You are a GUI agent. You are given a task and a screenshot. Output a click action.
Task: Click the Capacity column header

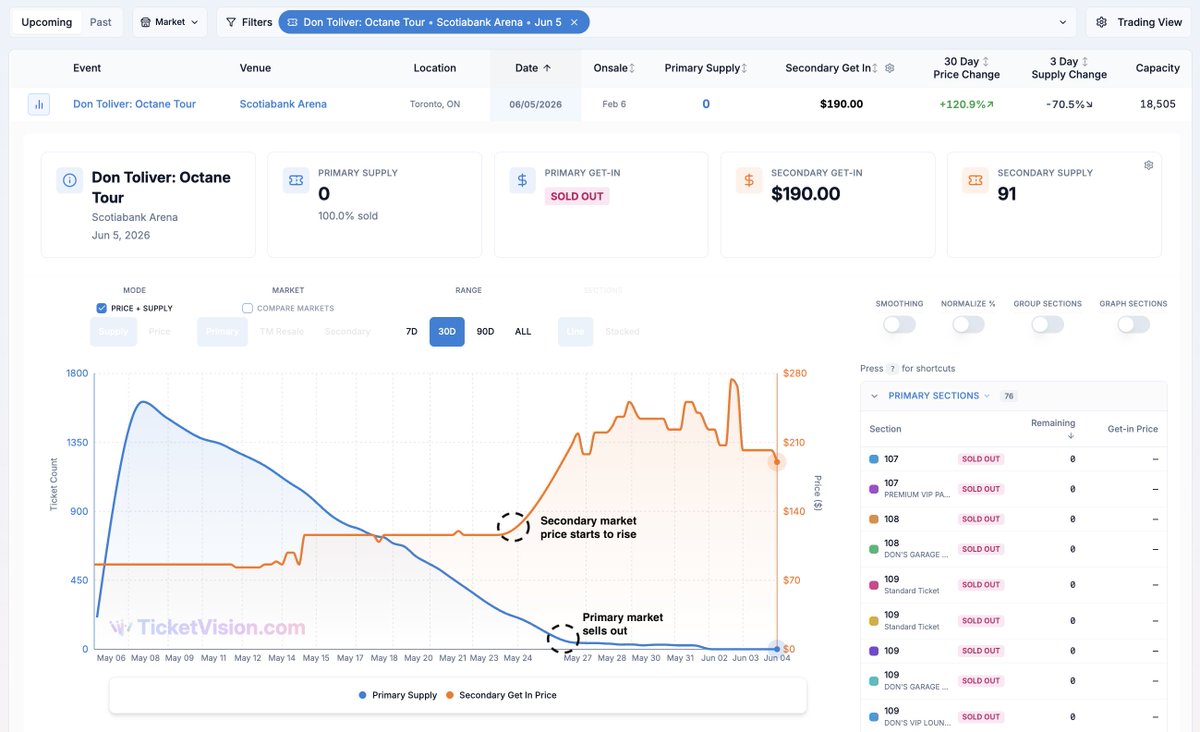[x=1157, y=68]
